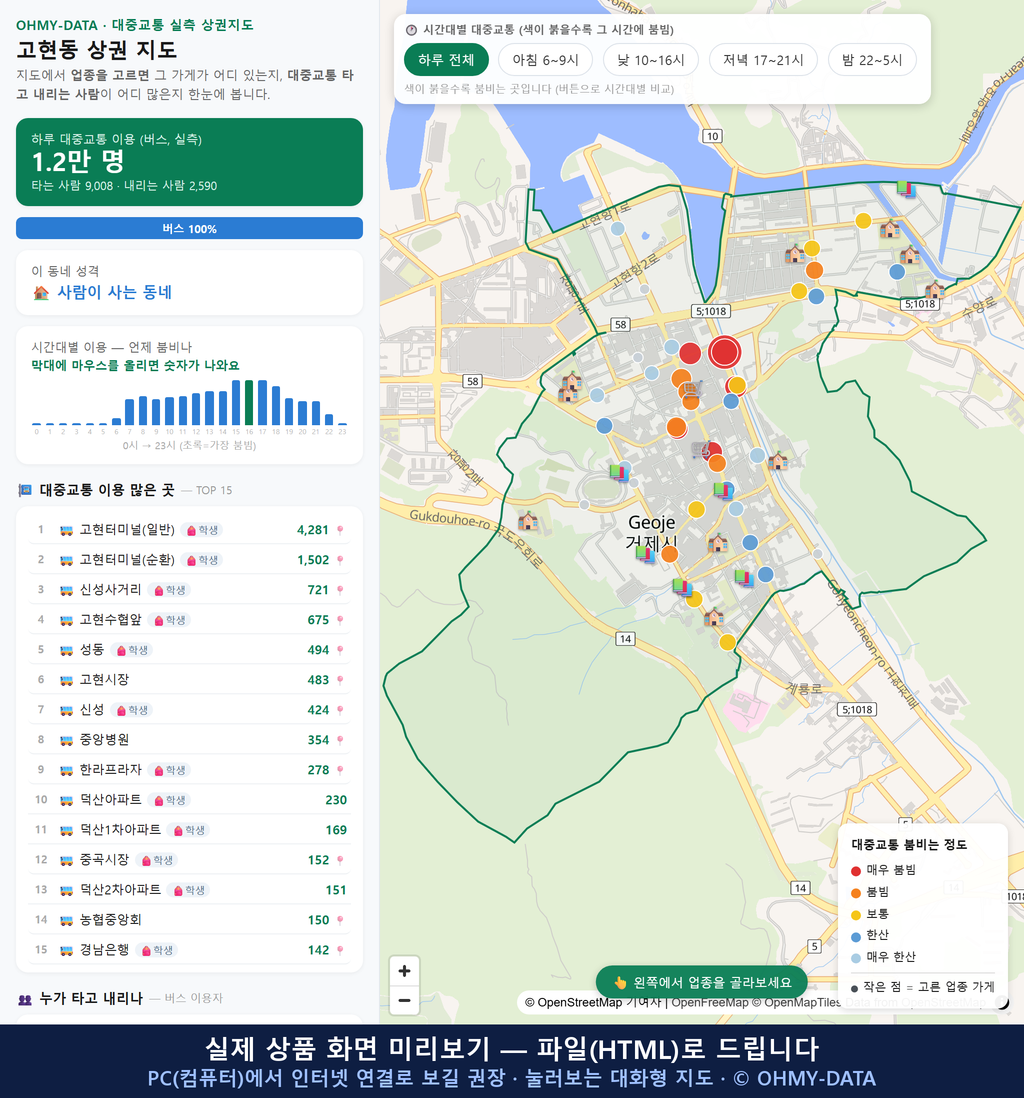1024x1098 pixels.
Task: Click the 학생 tag in the 덕산1차아파트 row
Action: (189, 830)
